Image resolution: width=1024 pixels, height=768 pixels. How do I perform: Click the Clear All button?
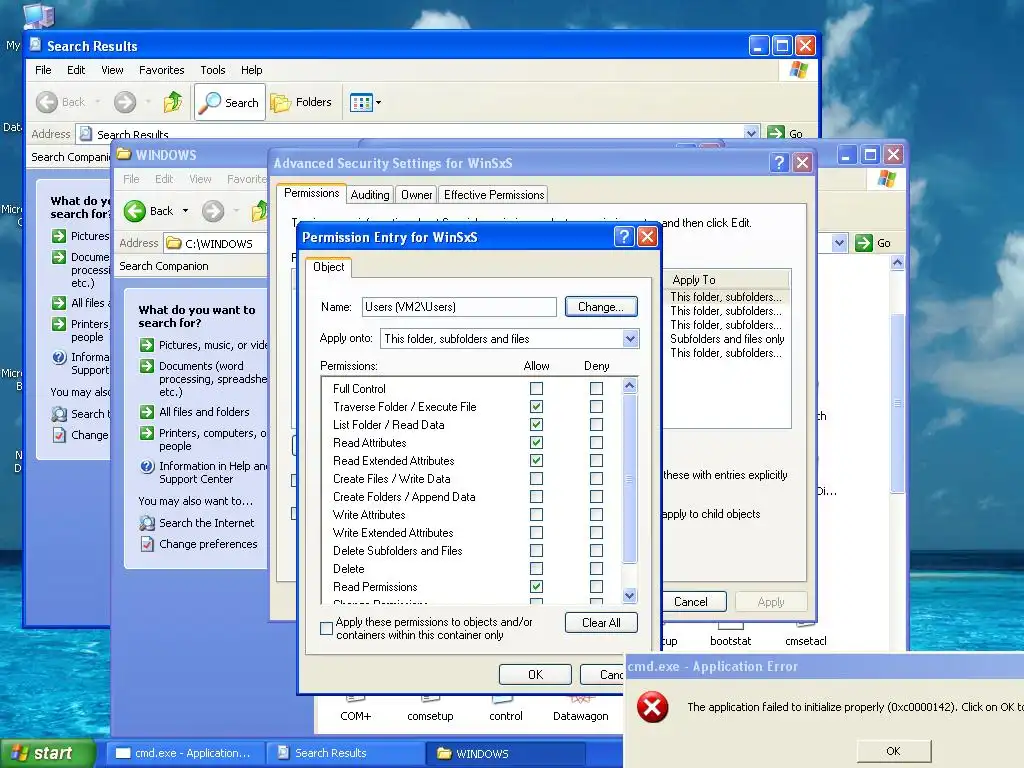(x=601, y=623)
